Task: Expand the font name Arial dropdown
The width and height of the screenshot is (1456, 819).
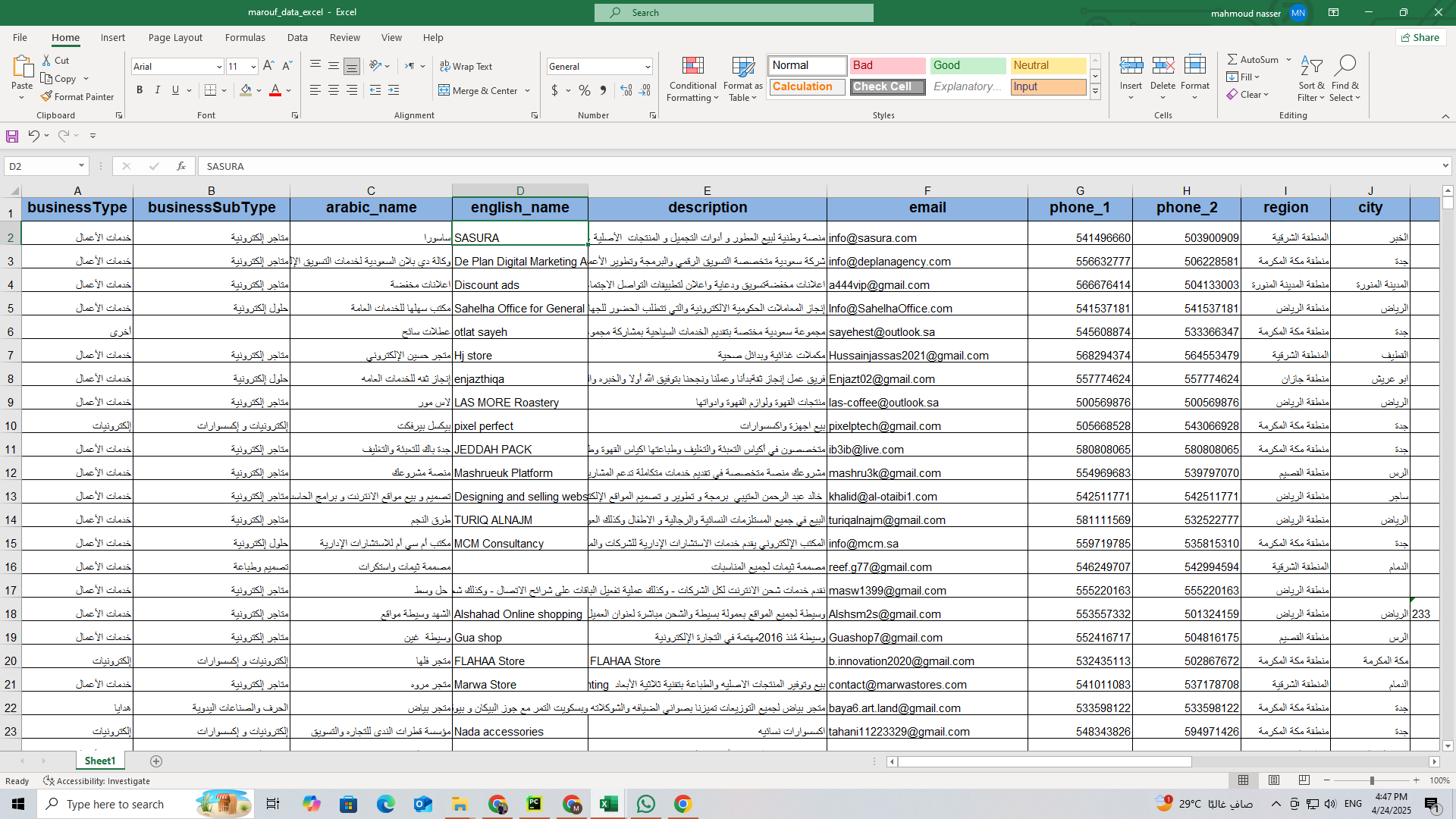Action: pos(219,67)
